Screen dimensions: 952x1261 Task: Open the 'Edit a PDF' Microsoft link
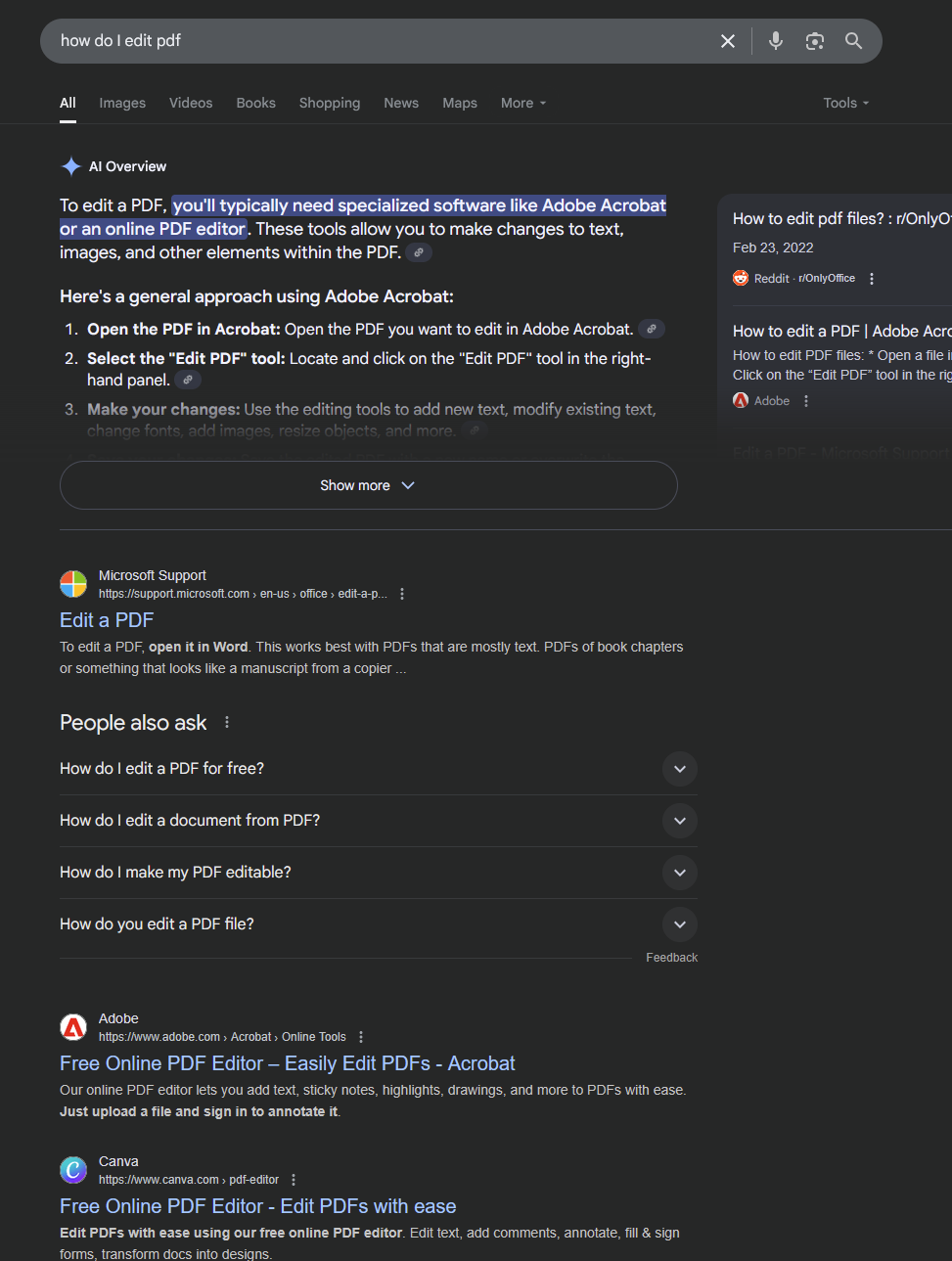click(107, 620)
